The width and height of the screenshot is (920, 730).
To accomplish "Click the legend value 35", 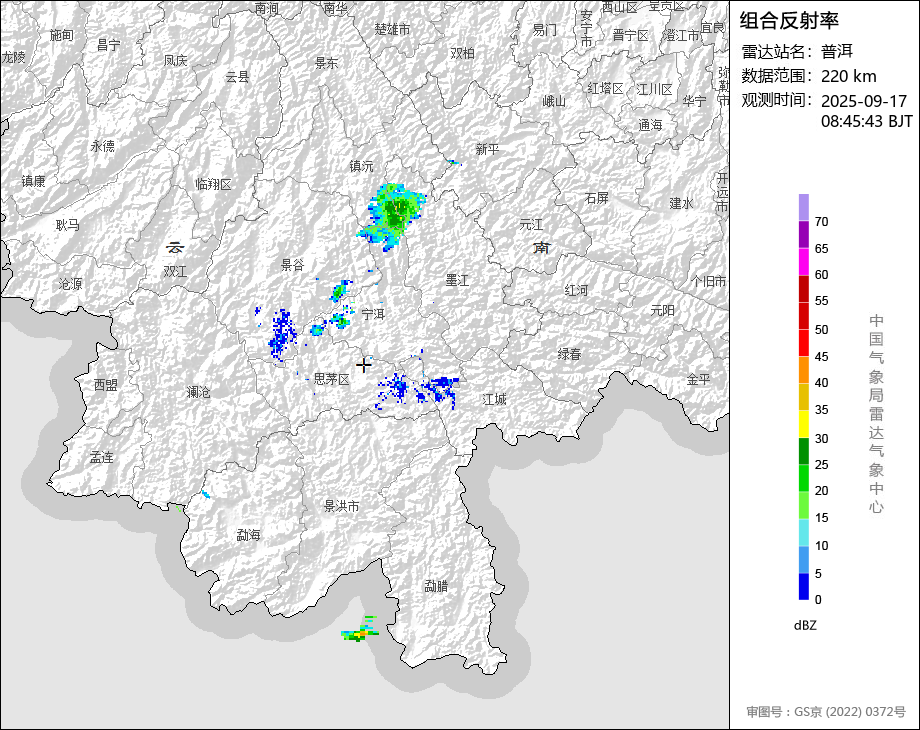I will (x=821, y=410).
